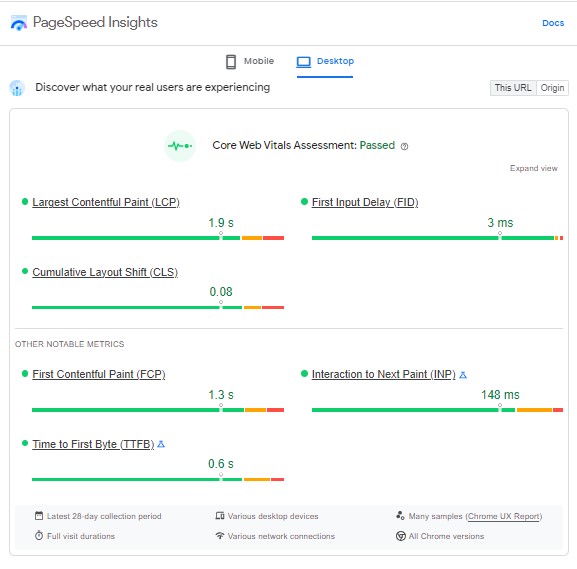
Task: Click the CLS value 0.08
Action: [x=221, y=292]
